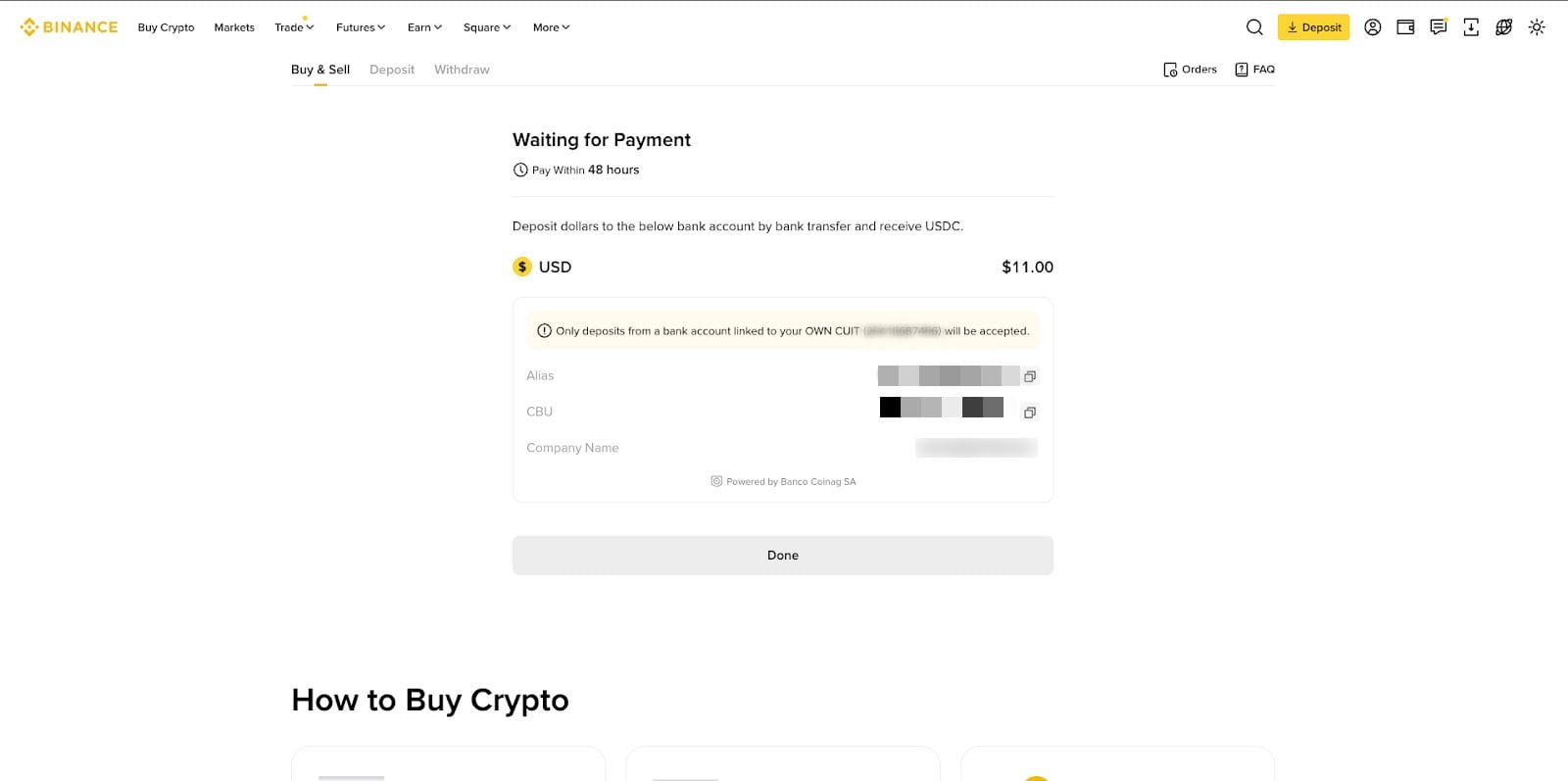The height and width of the screenshot is (781, 1568).
Task: Copy the CBU number with copy icon
Action: pos(1029,412)
